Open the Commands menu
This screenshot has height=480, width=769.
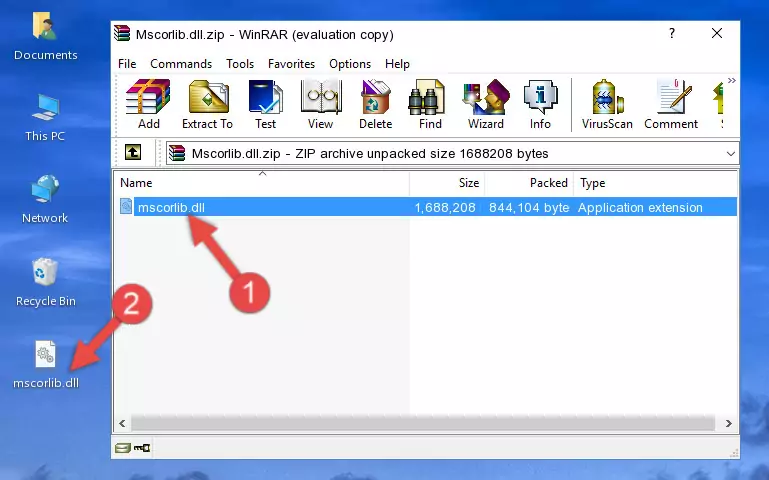(181, 64)
